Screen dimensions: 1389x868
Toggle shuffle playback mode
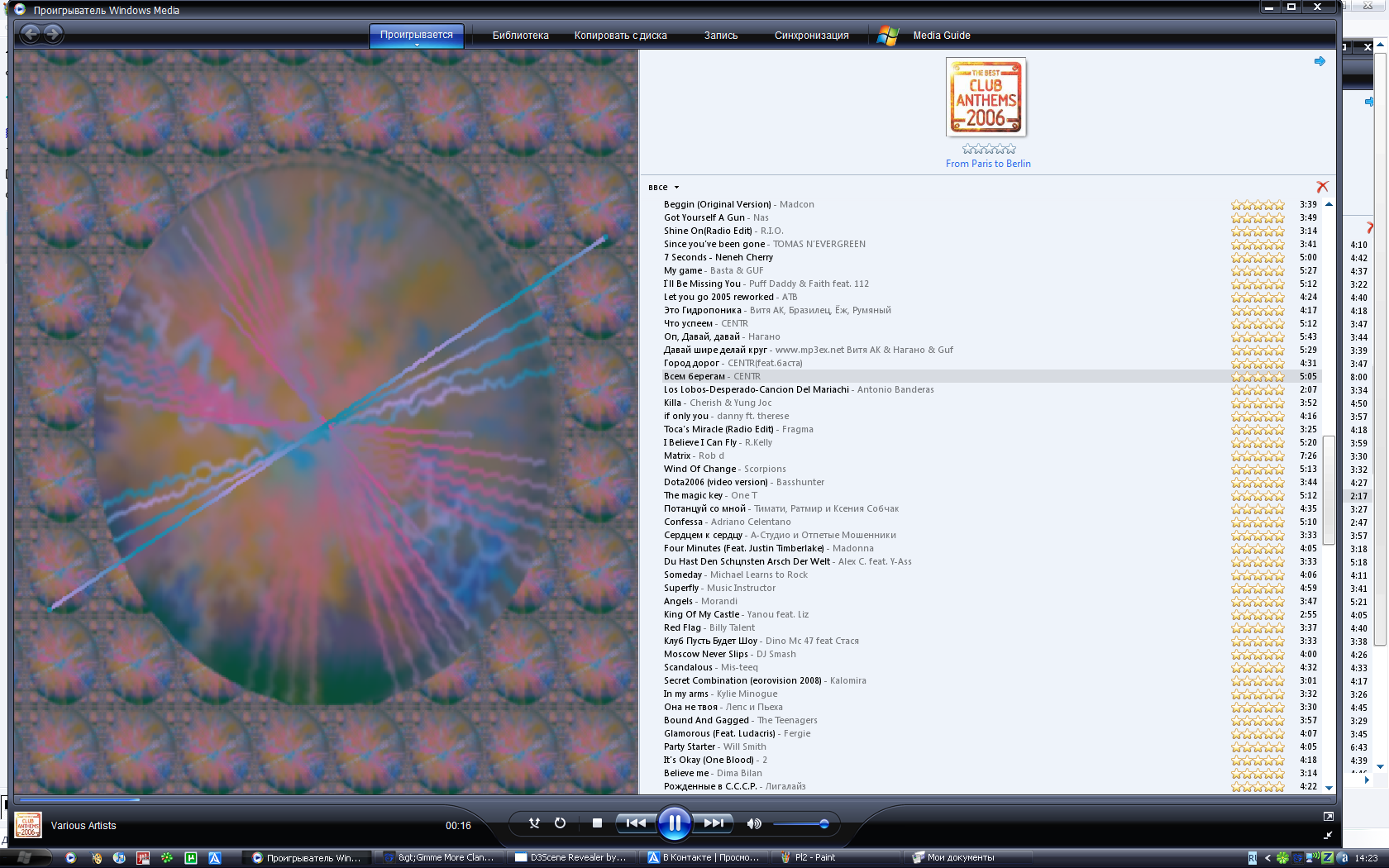click(534, 823)
